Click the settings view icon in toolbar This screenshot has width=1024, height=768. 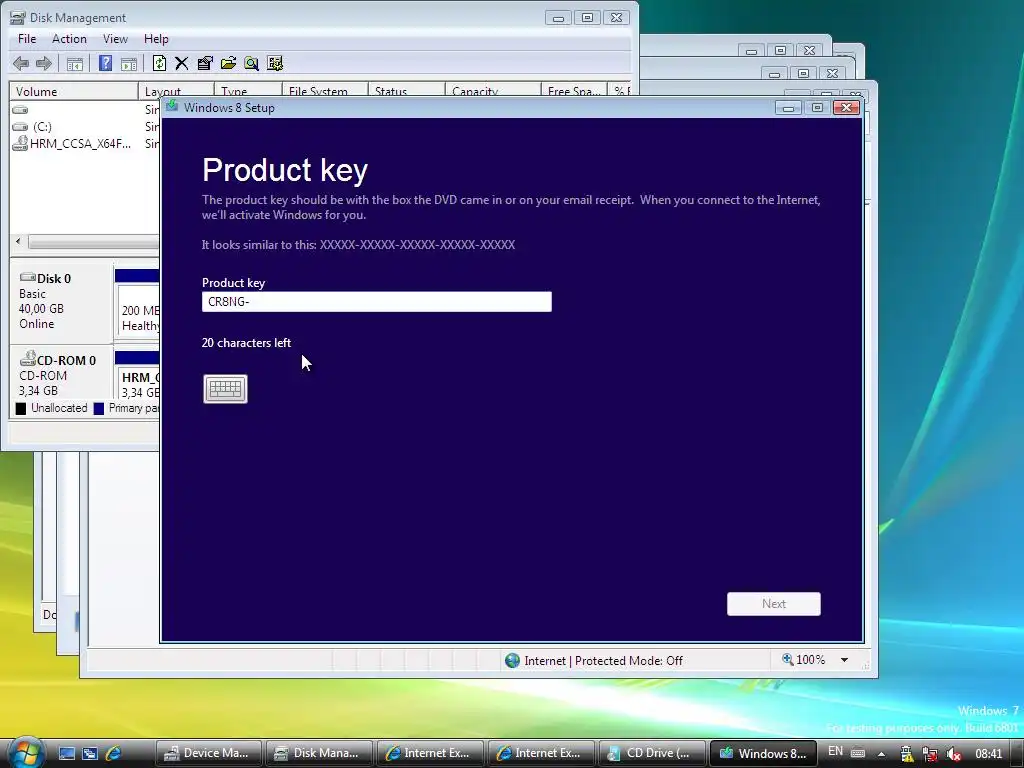click(275, 63)
